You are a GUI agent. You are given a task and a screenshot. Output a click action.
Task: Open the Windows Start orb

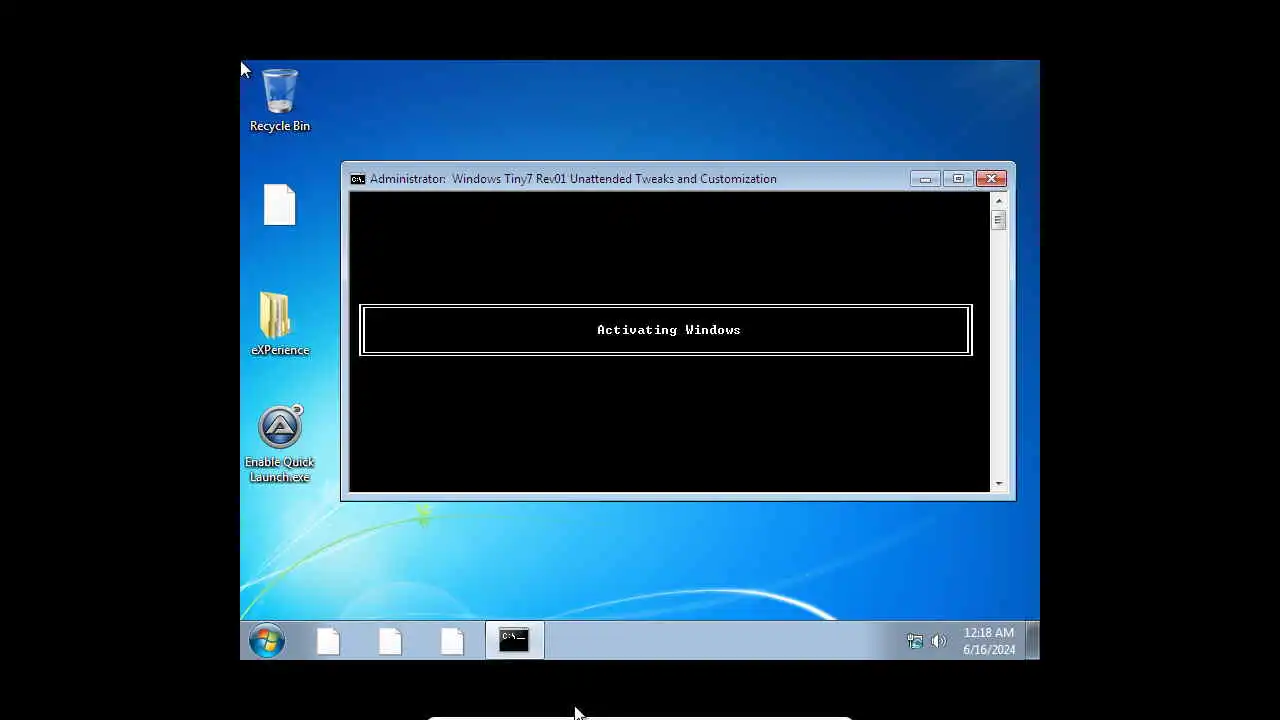coord(267,641)
